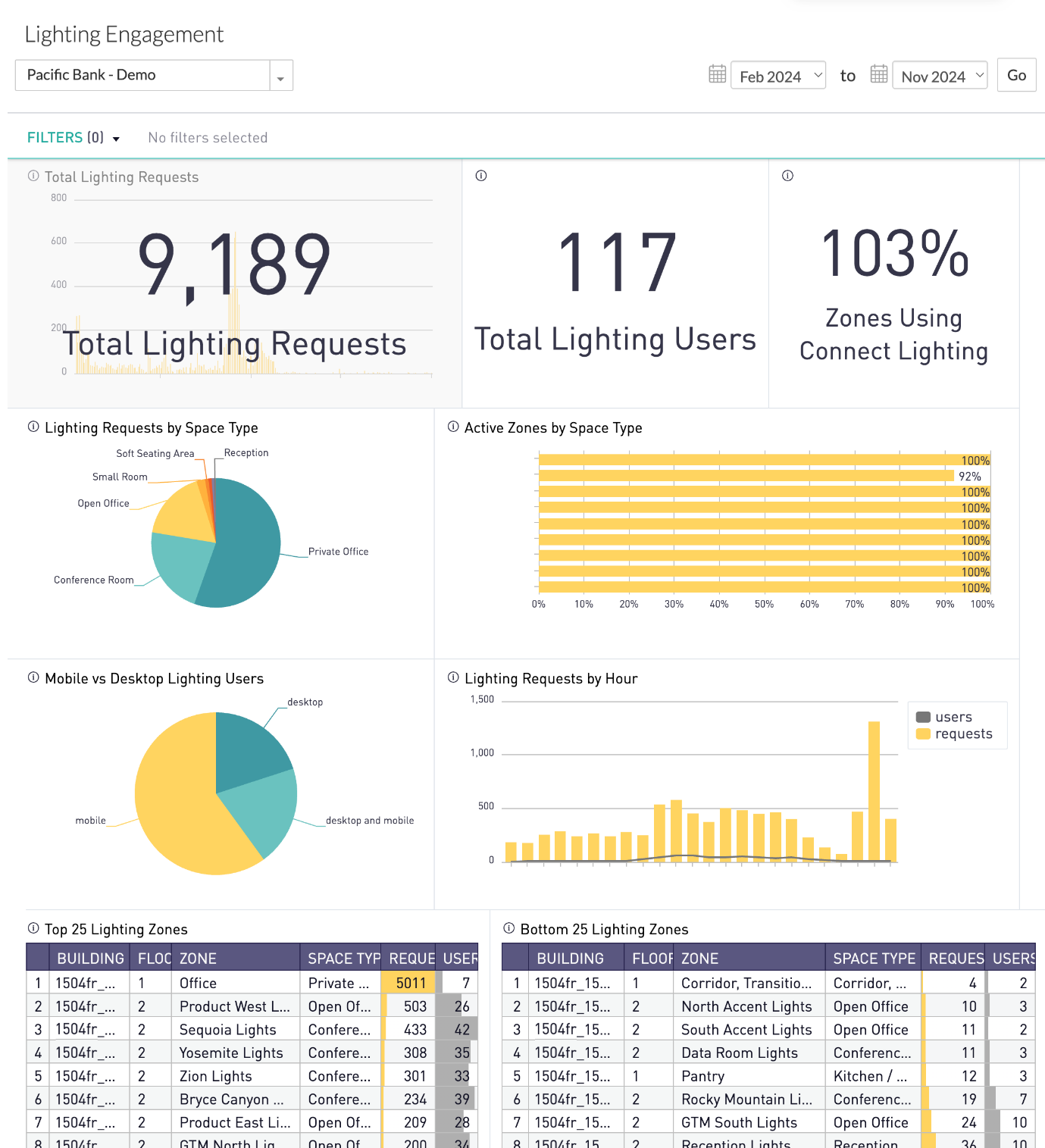The height and width of the screenshot is (1148, 1045).
Task: Click info icon for Mobile vs Desktop Lighting Users
Action: [x=33, y=677]
